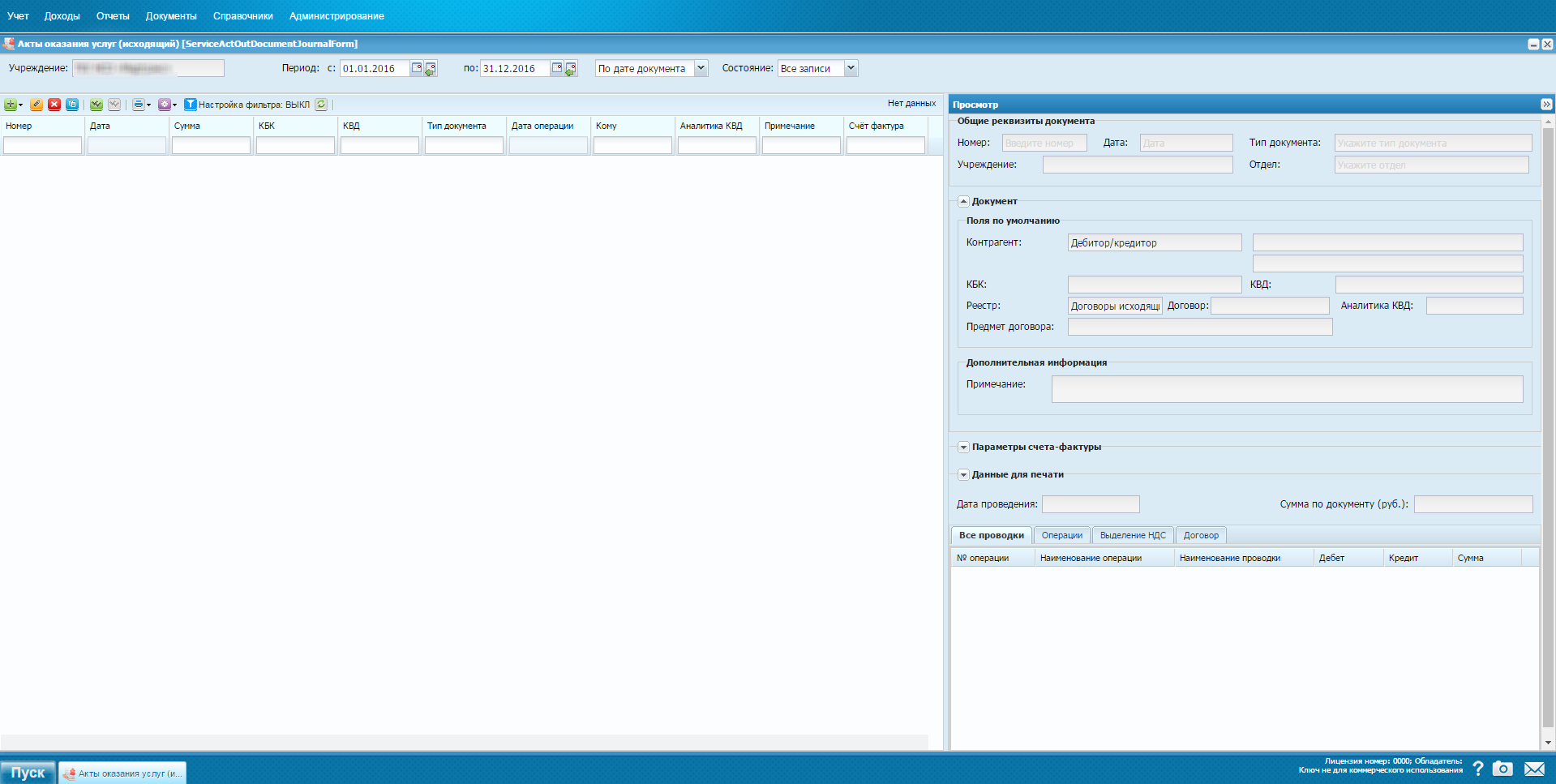1556x784 pixels.
Task: Expand Параметры счета-фактуры section
Action: 963,447
